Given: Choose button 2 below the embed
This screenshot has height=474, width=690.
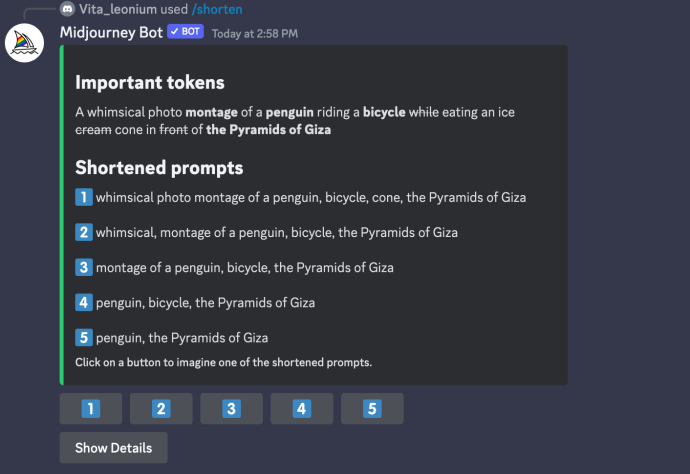Looking at the screenshot, I should (161, 409).
